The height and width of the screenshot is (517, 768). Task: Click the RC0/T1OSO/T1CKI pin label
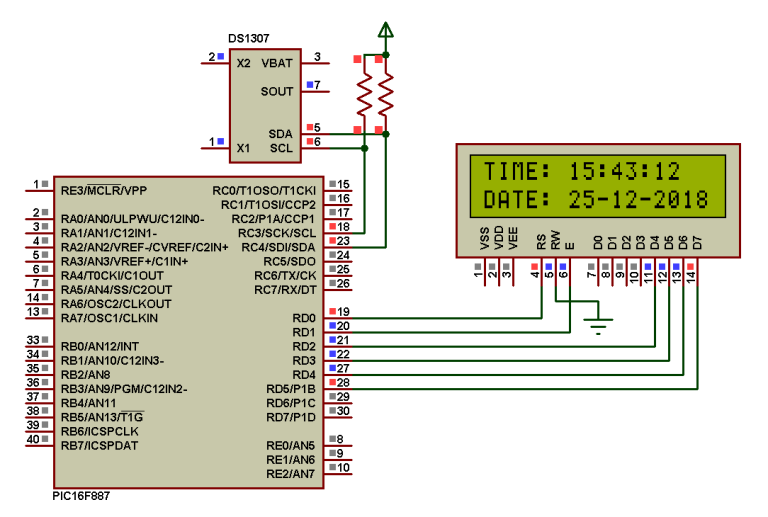point(264,190)
